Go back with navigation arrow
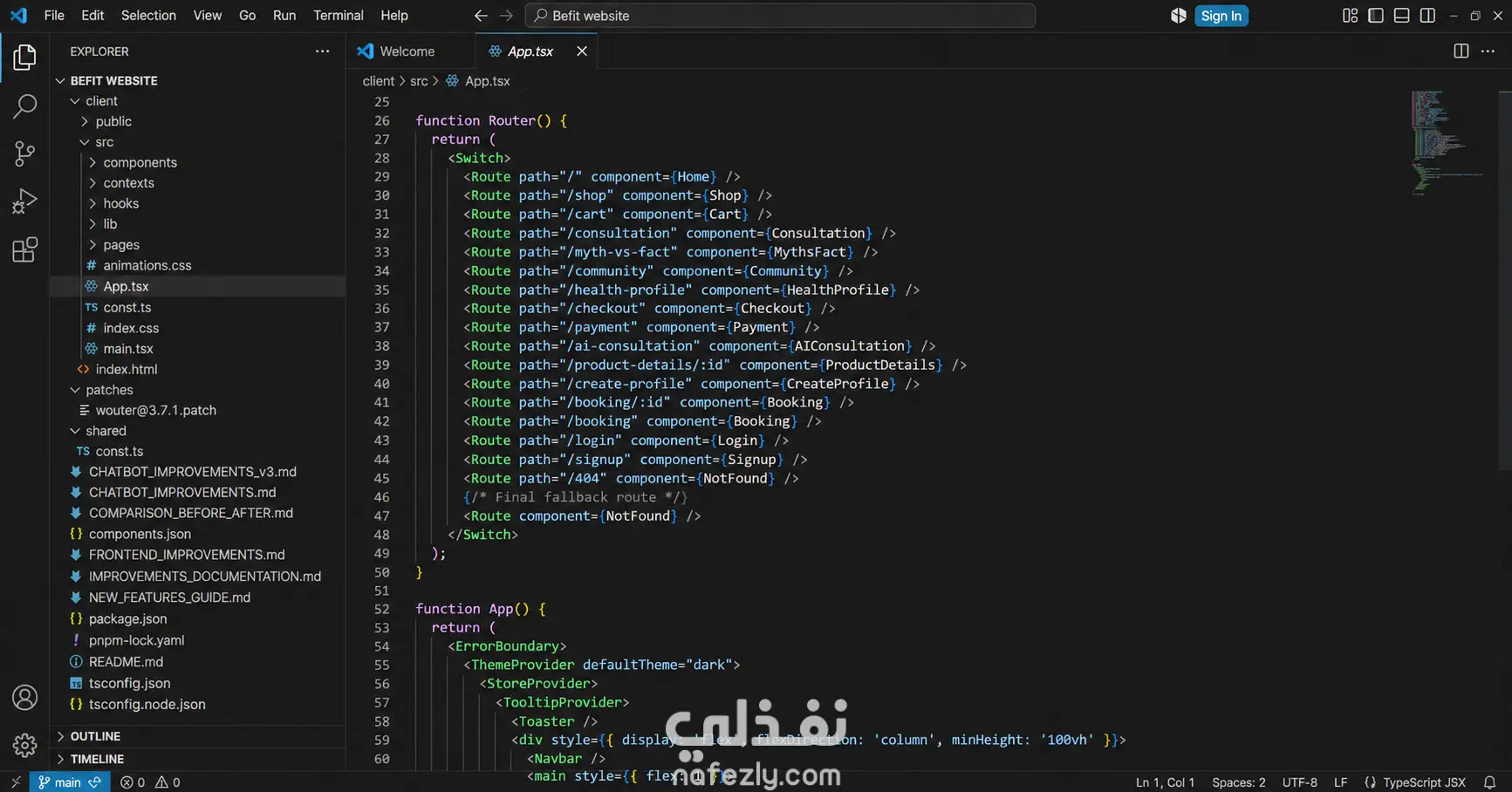 coord(481,16)
